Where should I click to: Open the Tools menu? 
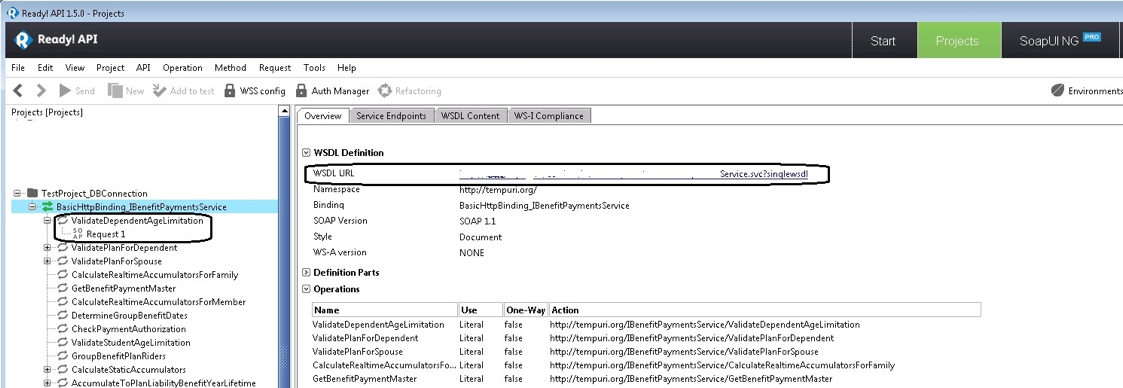click(314, 68)
